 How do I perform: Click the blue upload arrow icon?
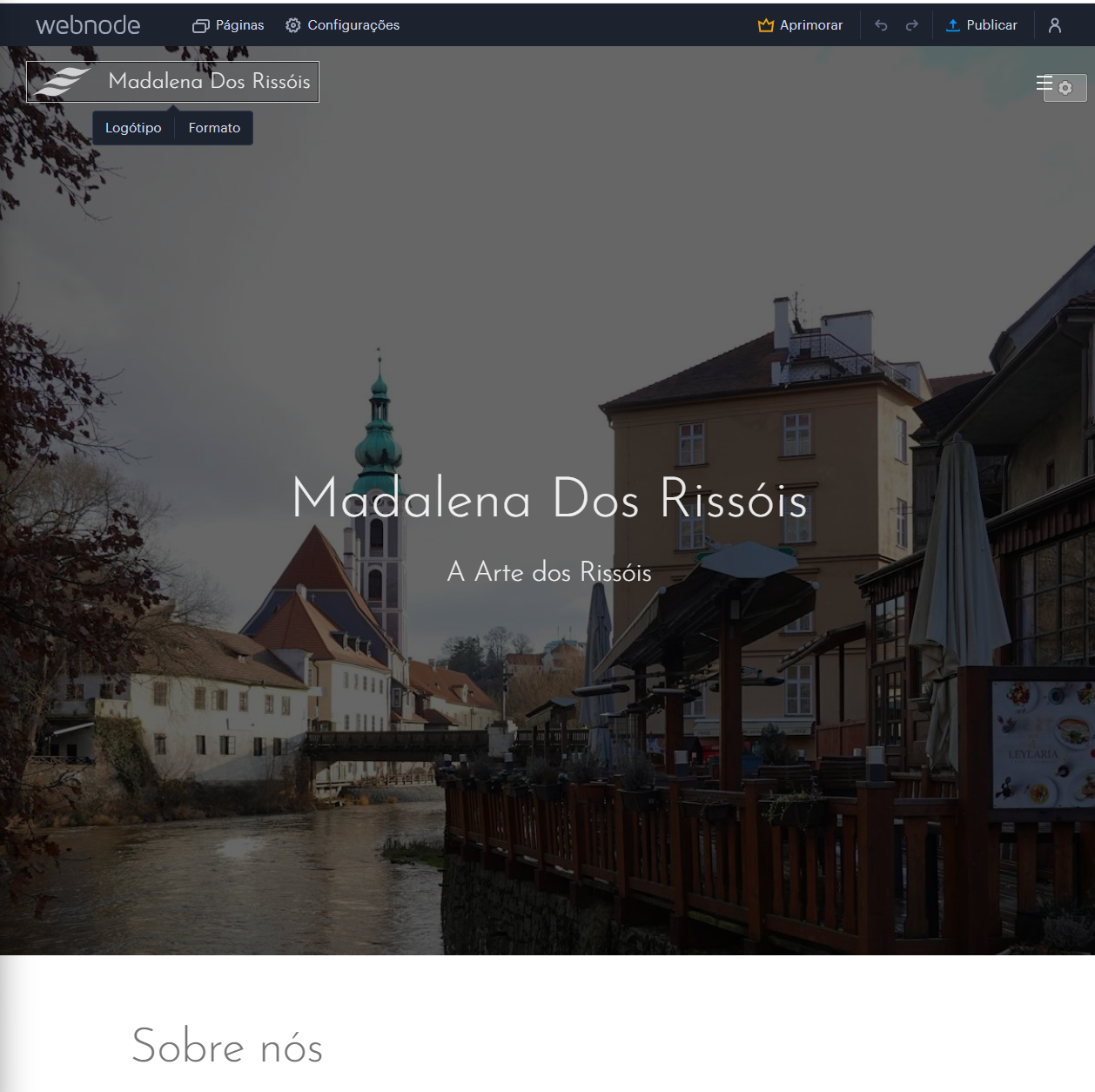953,26
